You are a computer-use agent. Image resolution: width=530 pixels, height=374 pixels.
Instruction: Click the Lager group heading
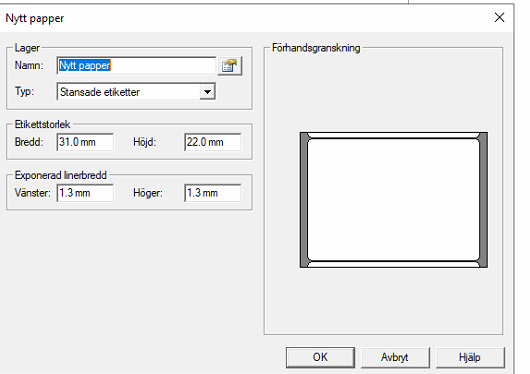(27, 48)
